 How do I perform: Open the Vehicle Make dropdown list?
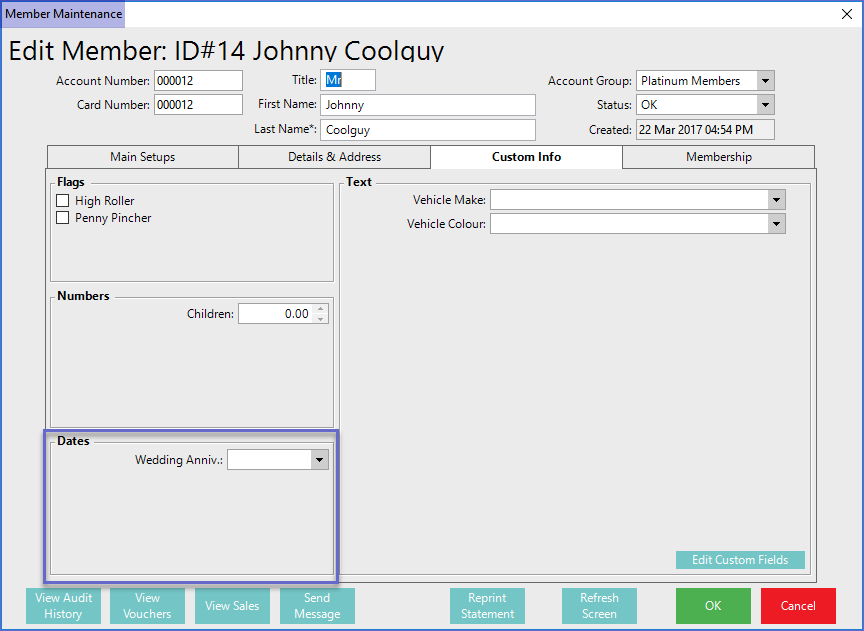pyautogui.click(x=777, y=200)
